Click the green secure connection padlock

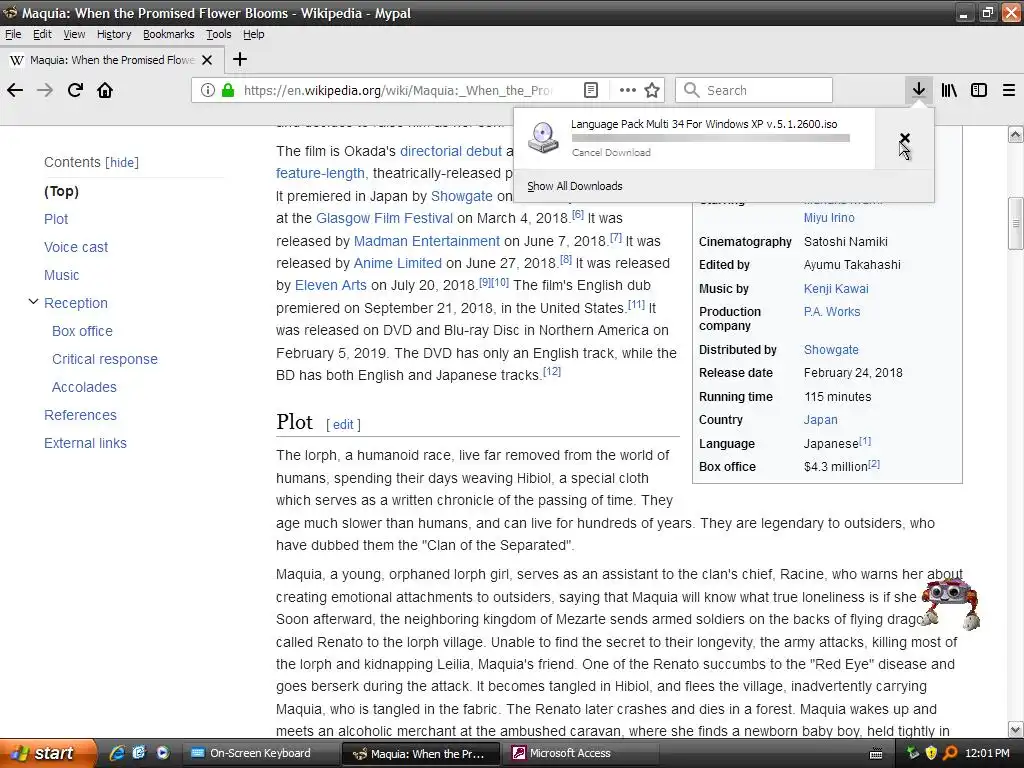pyautogui.click(x=228, y=90)
